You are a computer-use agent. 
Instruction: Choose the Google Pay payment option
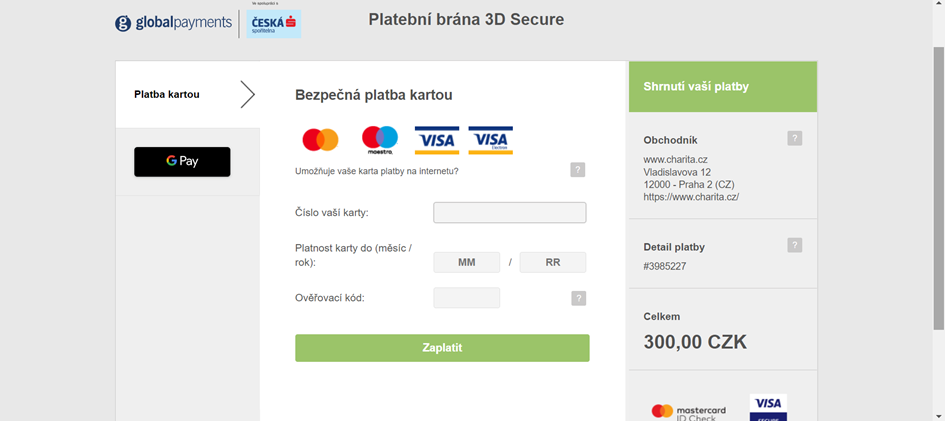tap(182, 161)
